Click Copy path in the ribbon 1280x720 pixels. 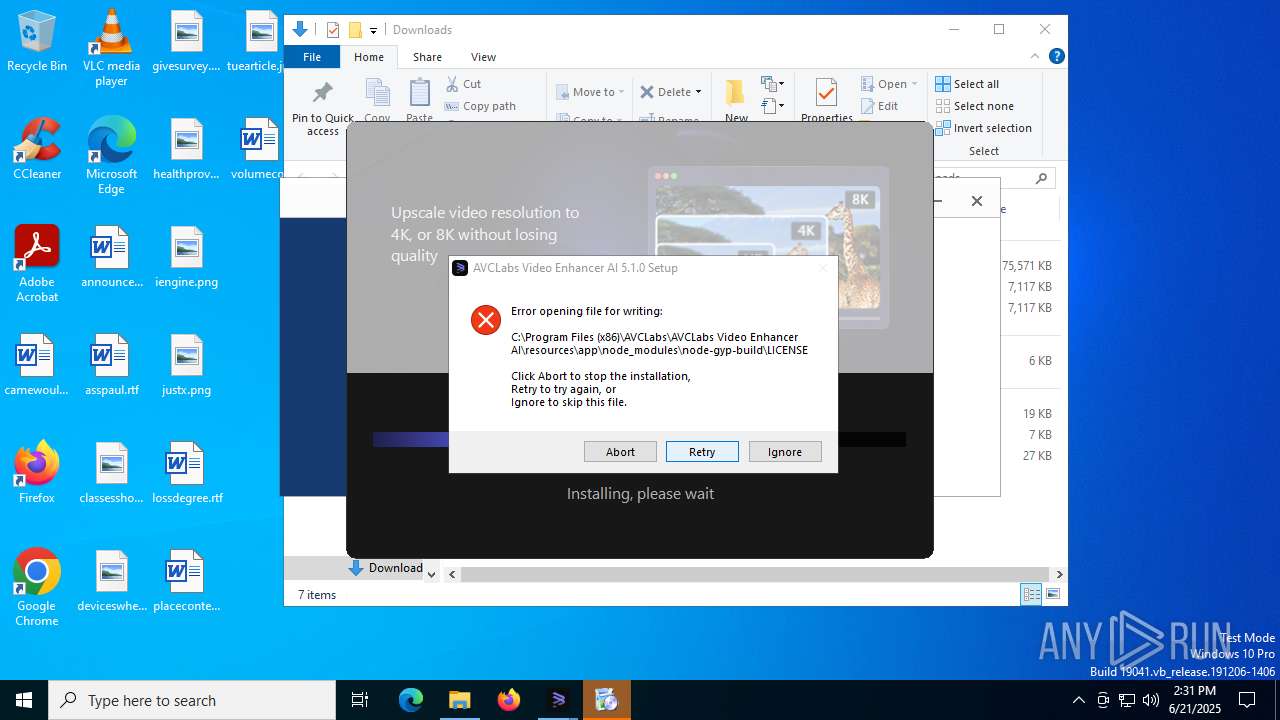pos(480,106)
